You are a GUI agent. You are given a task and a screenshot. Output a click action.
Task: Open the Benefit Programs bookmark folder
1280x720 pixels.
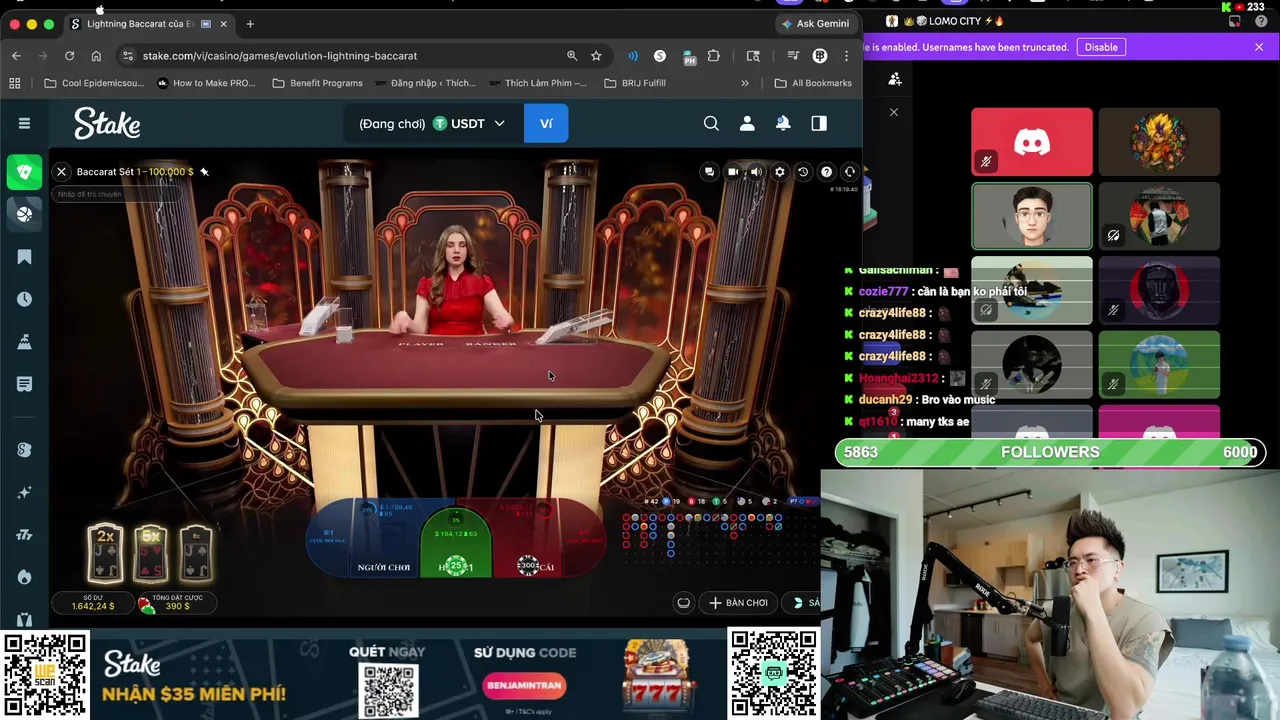click(318, 83)
